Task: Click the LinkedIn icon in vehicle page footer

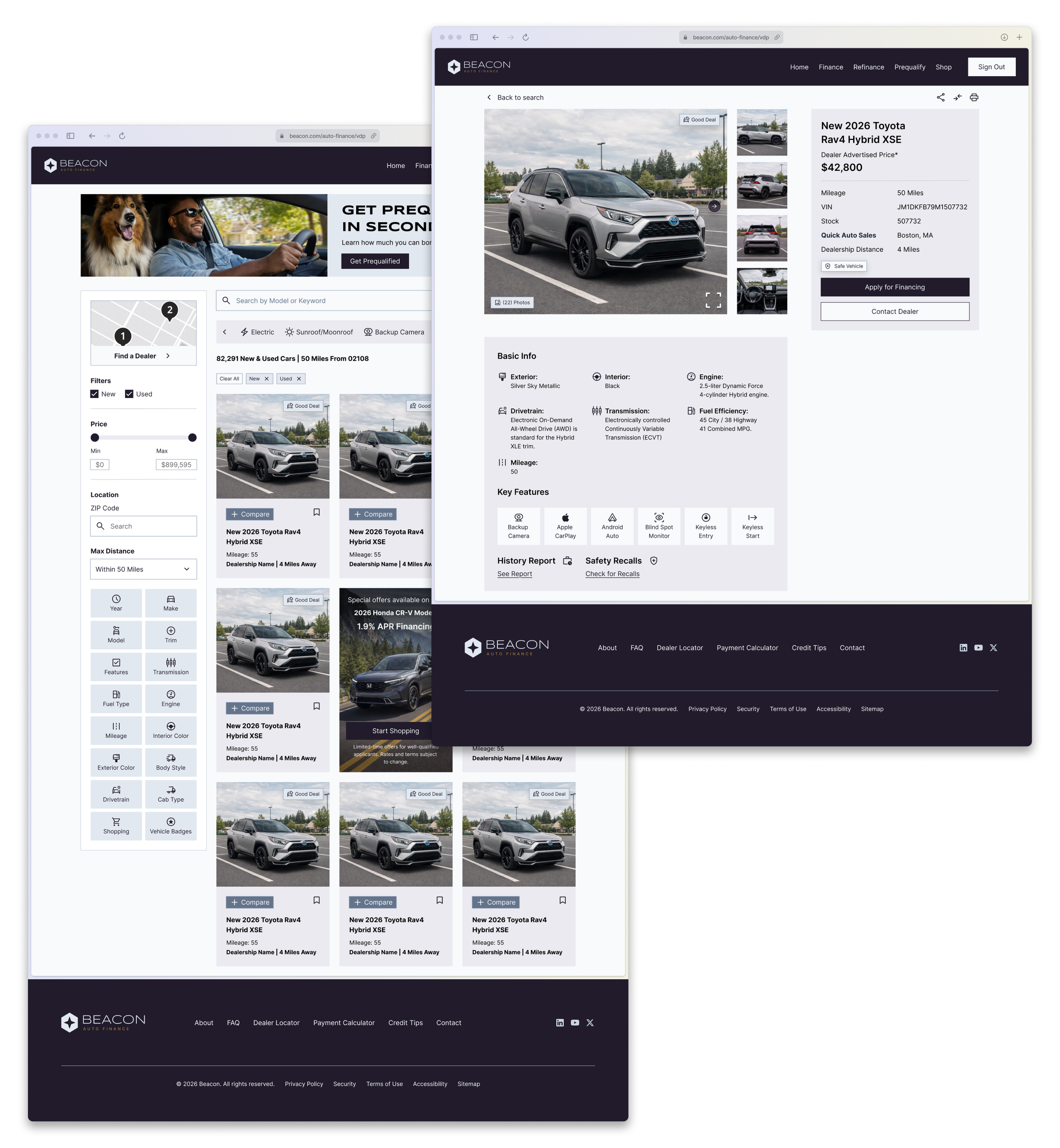Action: (x=963, y=647)
